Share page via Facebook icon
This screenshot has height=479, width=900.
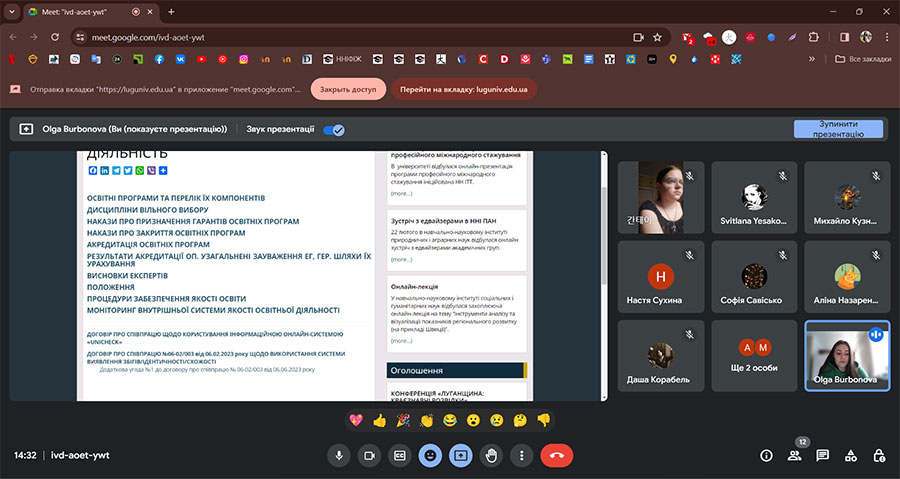[x=93, y=170]
